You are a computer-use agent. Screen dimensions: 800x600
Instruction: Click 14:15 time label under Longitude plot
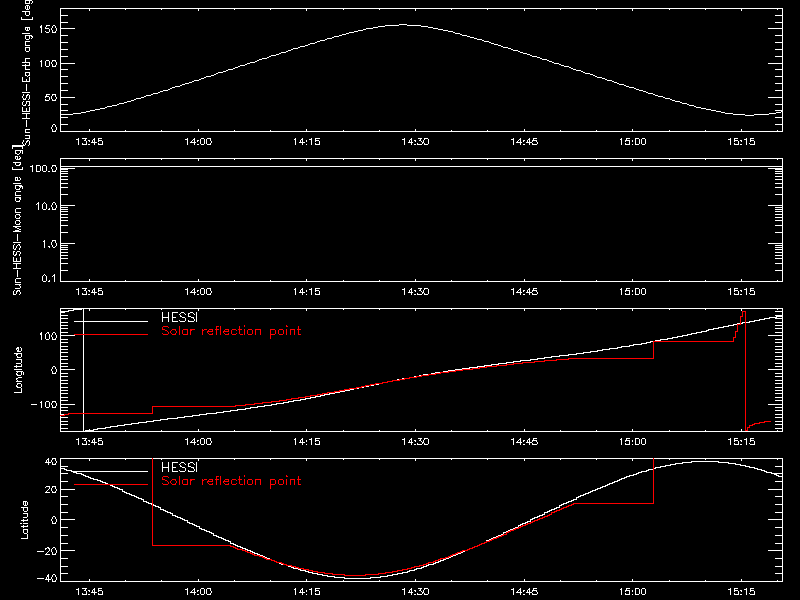pos(307,441)
